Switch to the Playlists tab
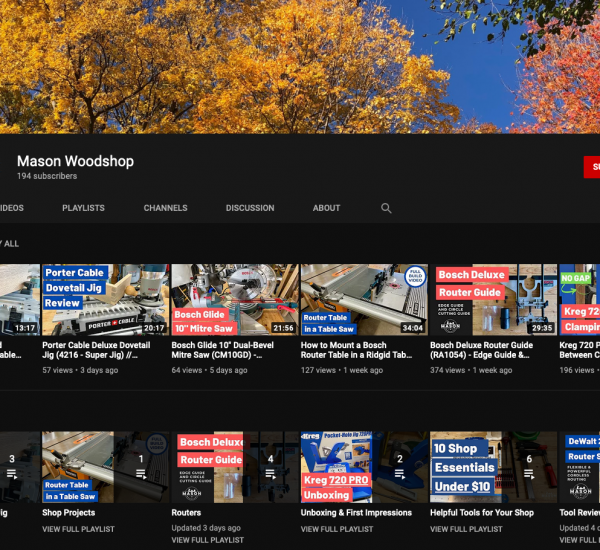Image resolution: width=600 pixels, height=550 pixels. [83, 208]
